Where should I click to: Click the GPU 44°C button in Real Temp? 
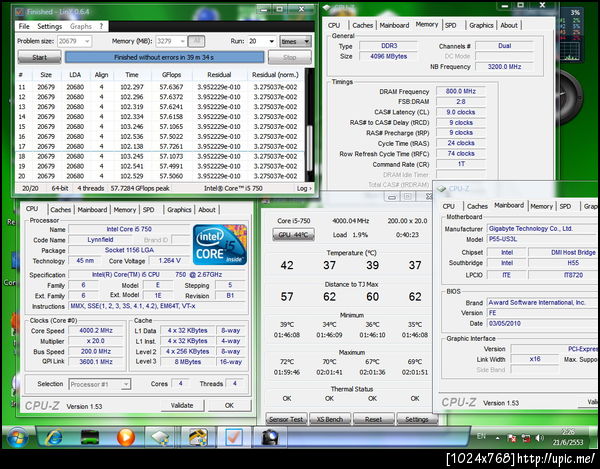[293, 234]
